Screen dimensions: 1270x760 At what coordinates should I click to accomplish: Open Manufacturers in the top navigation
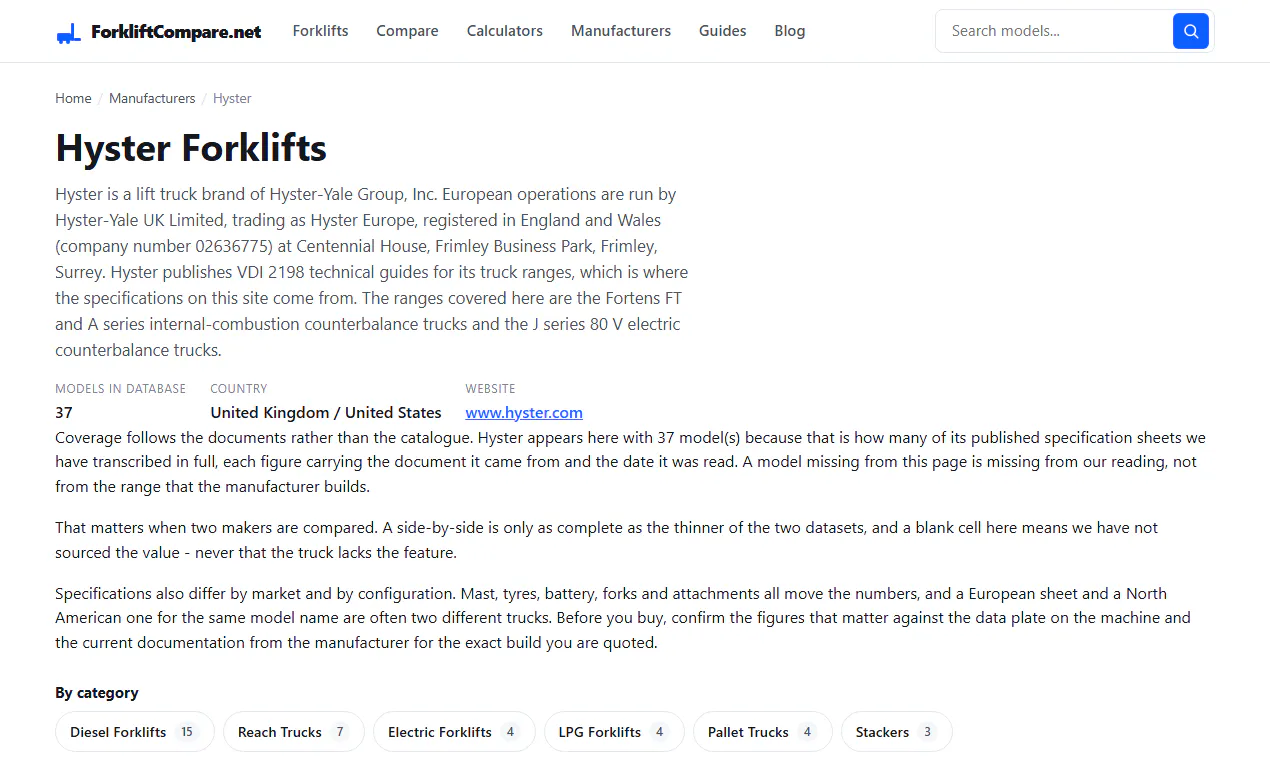click(x=621, y=31)
